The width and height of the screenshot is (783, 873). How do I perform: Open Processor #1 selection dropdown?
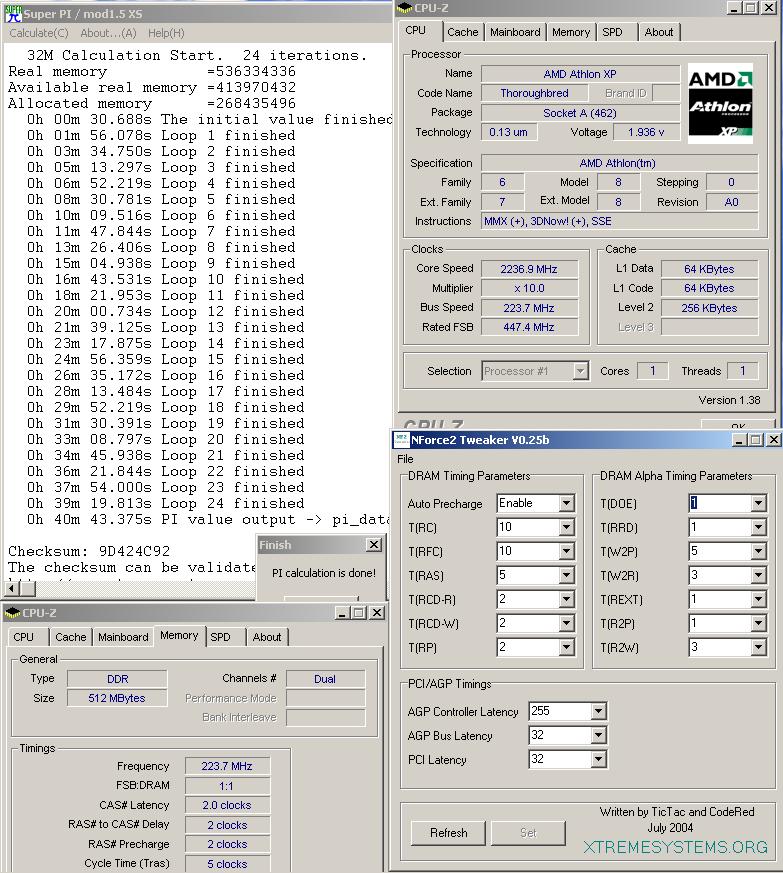[581, 371]
